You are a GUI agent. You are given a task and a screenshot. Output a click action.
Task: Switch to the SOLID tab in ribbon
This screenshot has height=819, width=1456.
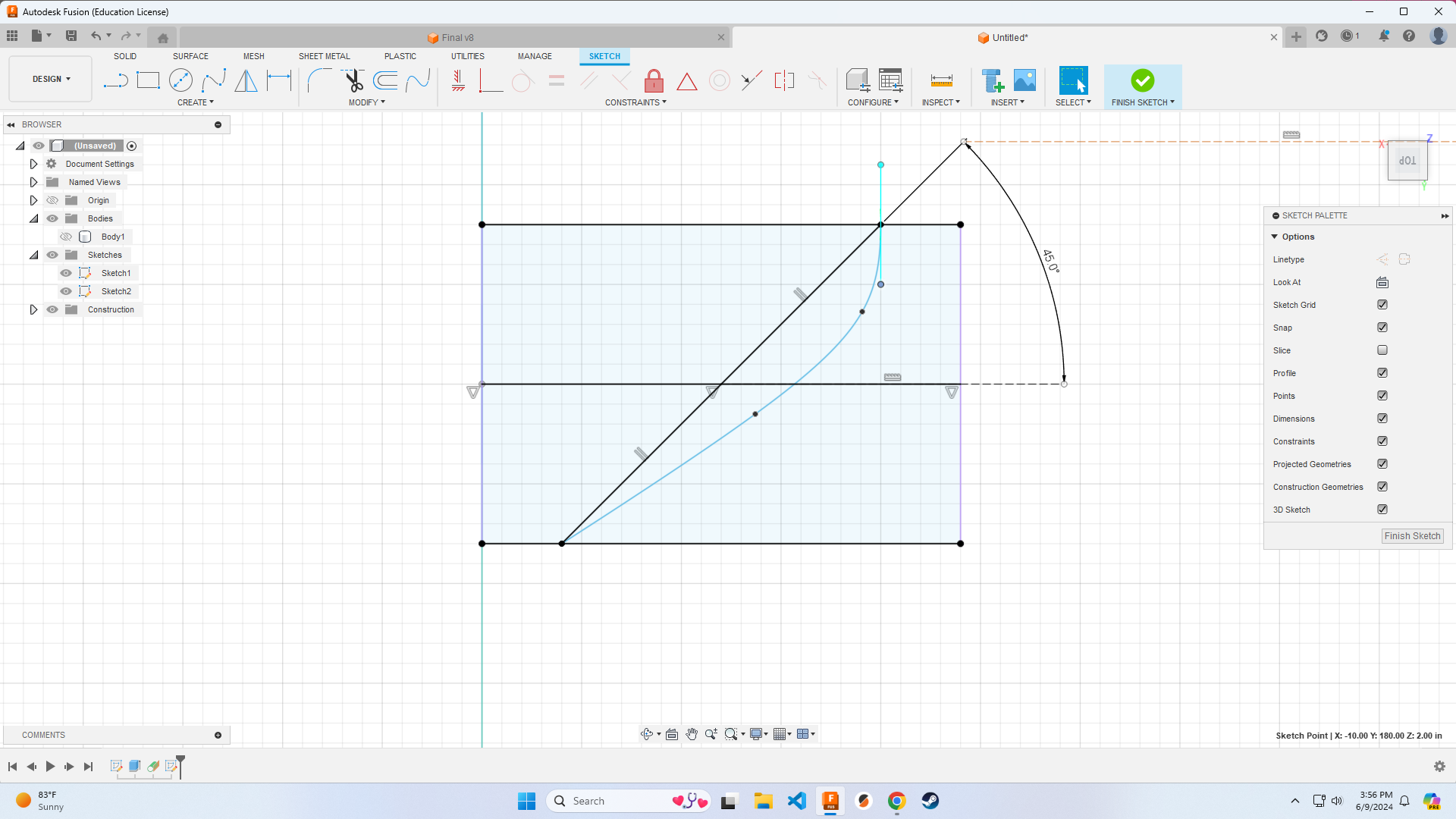click(x=124, y=56)
